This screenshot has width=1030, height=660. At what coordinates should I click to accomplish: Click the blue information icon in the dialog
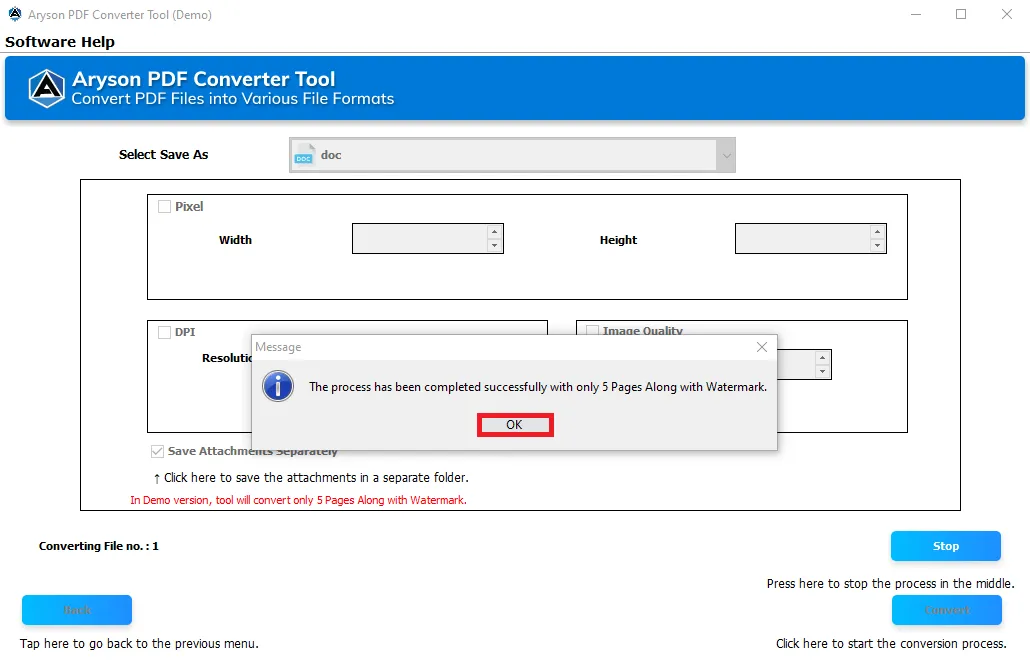pos(278,386)
